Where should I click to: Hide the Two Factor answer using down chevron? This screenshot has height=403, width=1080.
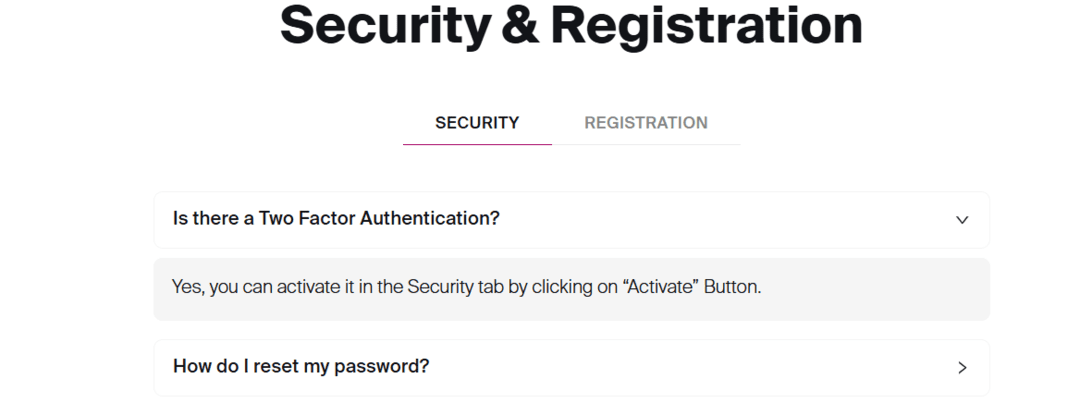point(962,220)
